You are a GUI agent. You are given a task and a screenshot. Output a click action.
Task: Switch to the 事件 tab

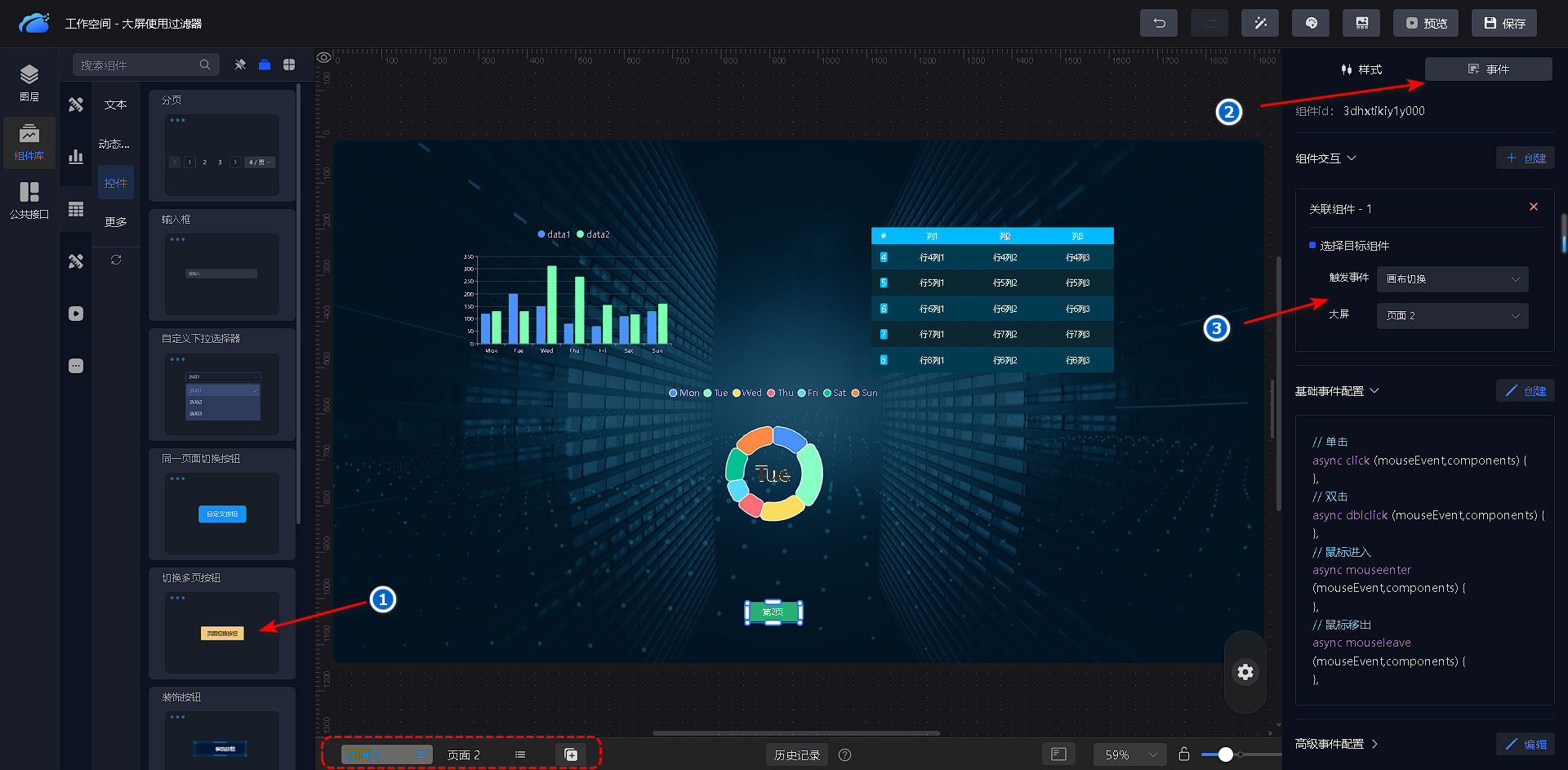[x=1488, y=69]
